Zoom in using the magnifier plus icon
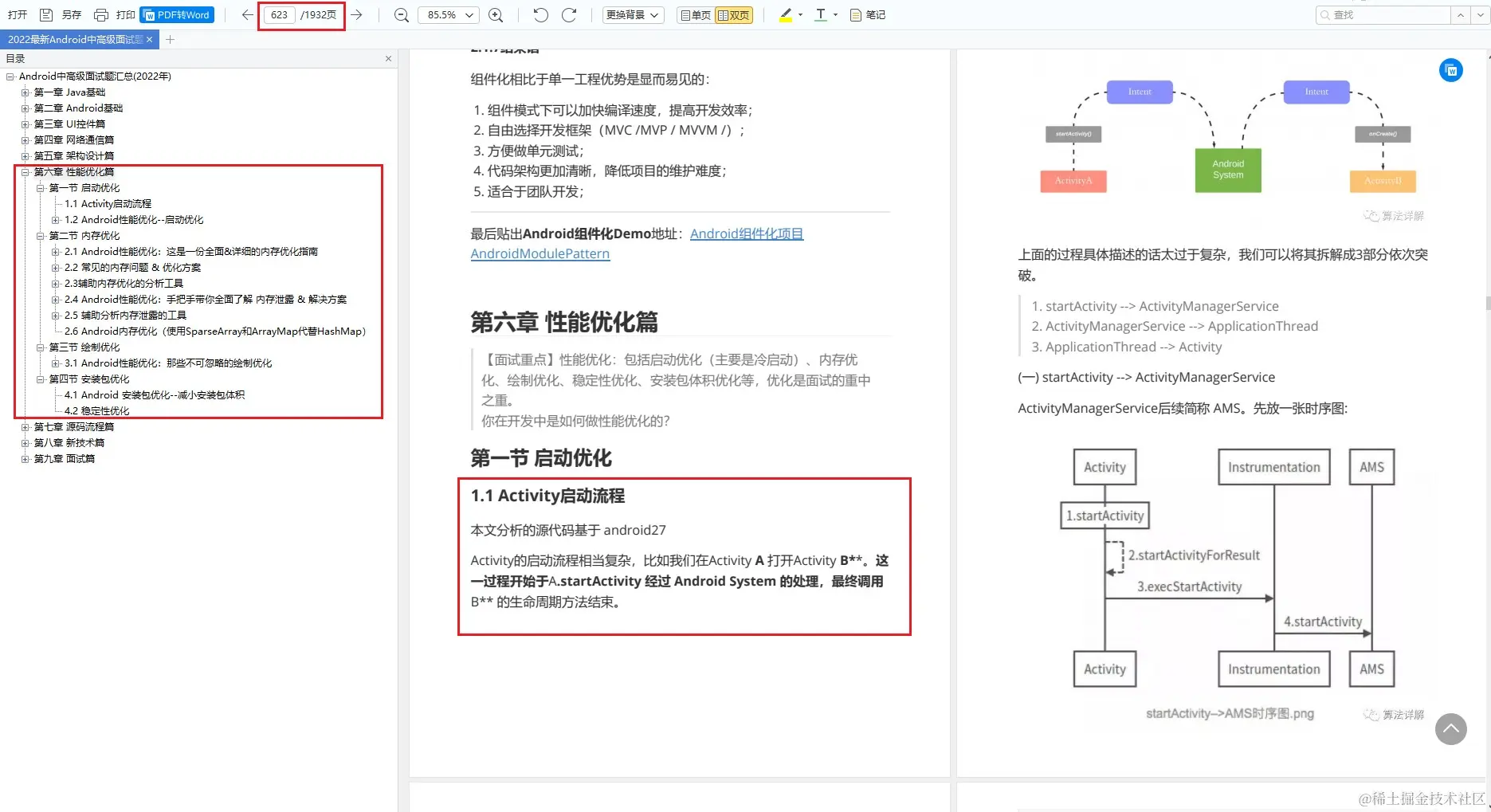 click(496, 14)
